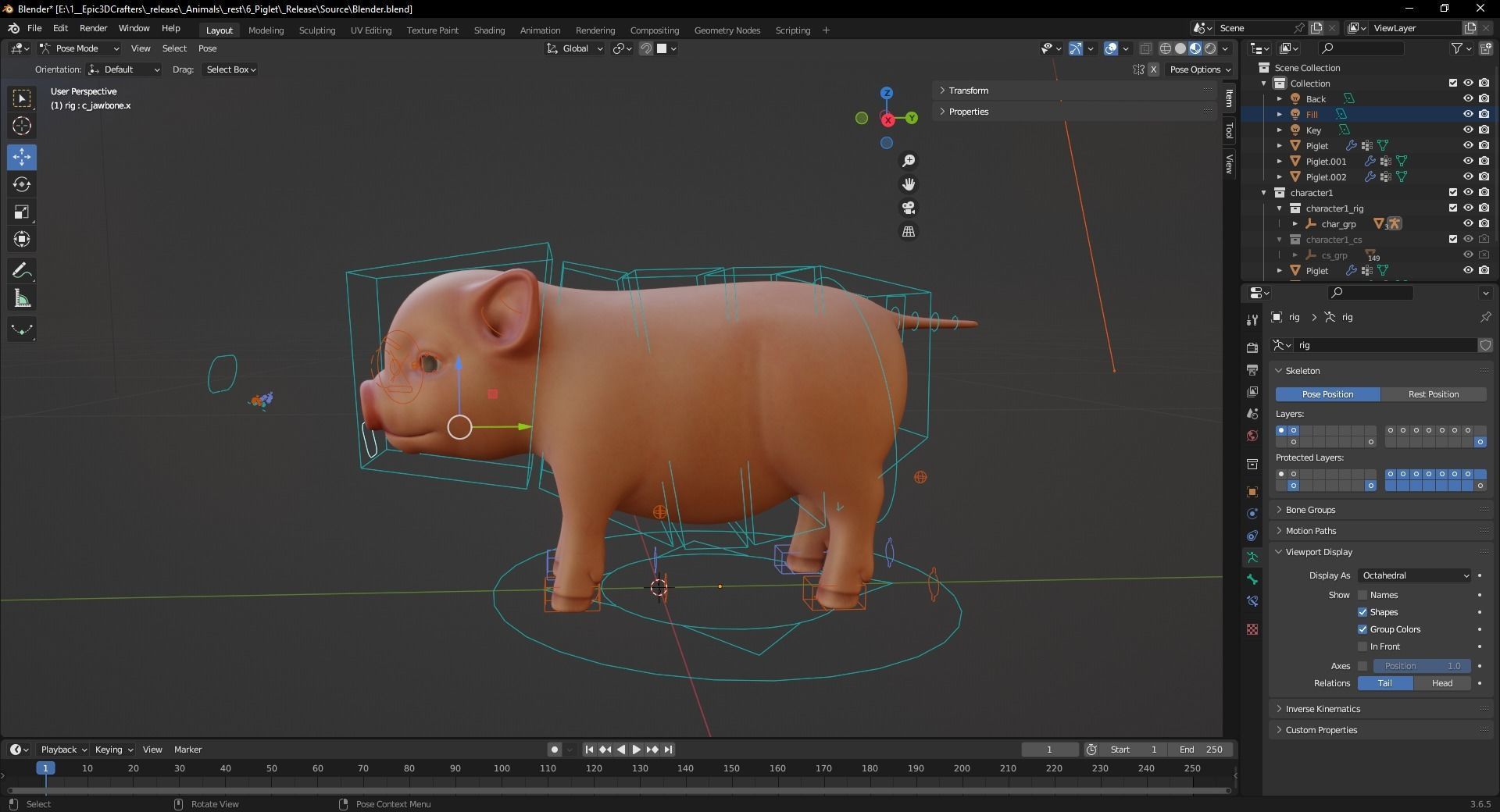Toggle camera view icon
This screenshot has height=812, width=1500.
click(x=909, y=208)
